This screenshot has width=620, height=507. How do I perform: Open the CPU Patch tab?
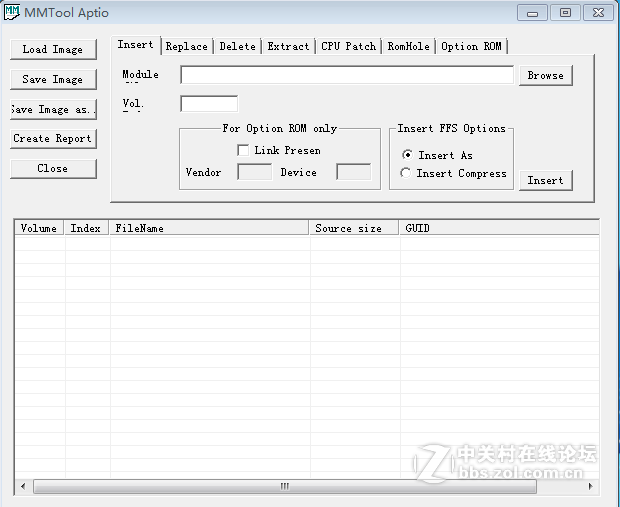point(348,46)
